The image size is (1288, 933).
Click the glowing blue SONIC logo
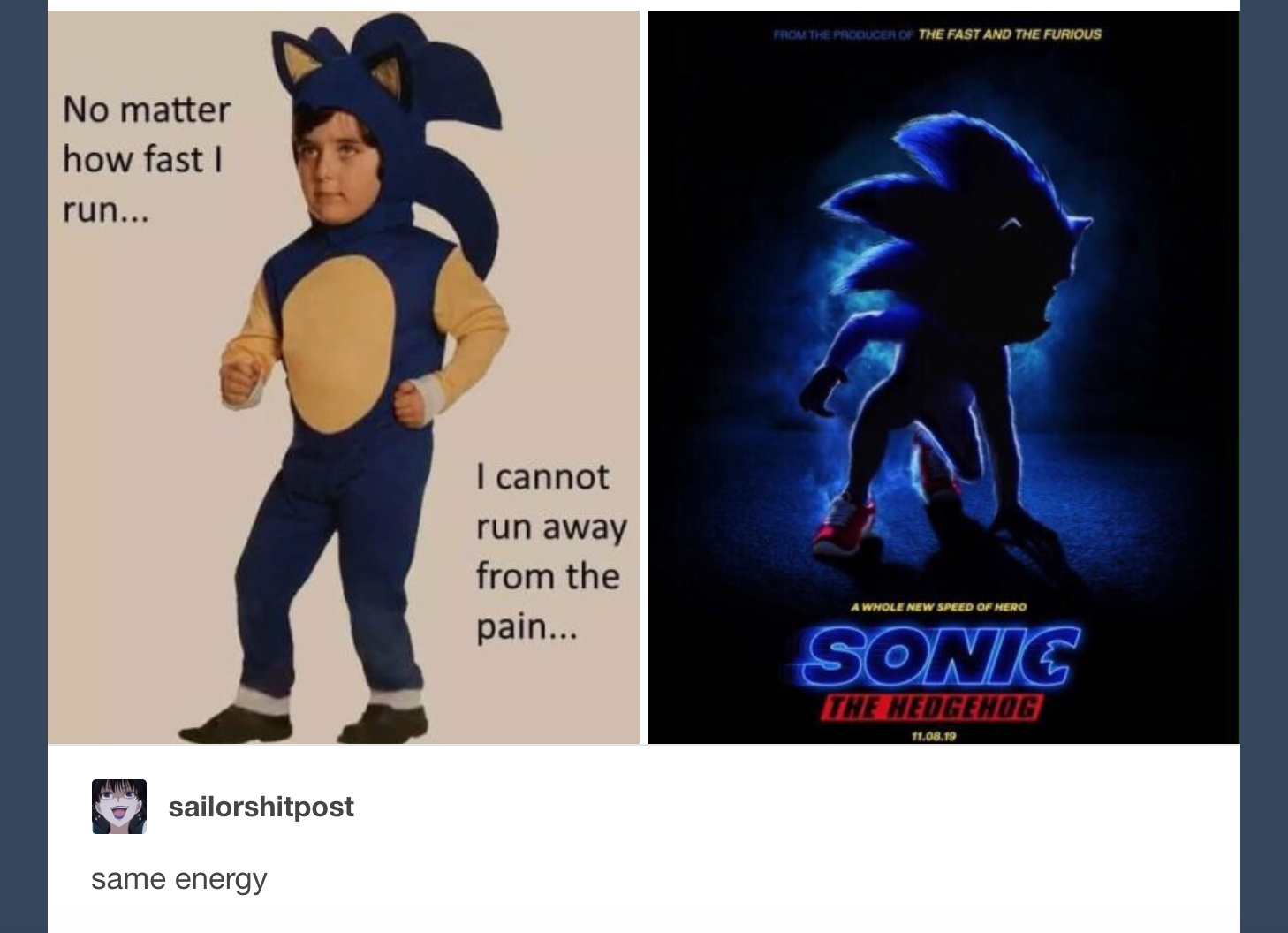[x=940, y=658]
